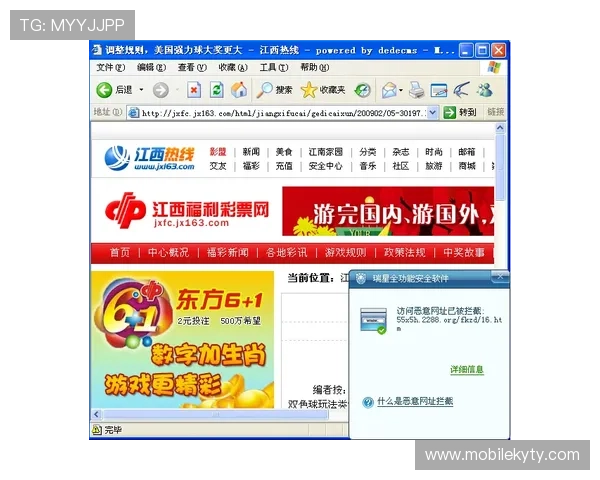The height and width of the screenshot is (480, 600).
Task: Open Favorites (收藏夹) star
Action: 323,90
